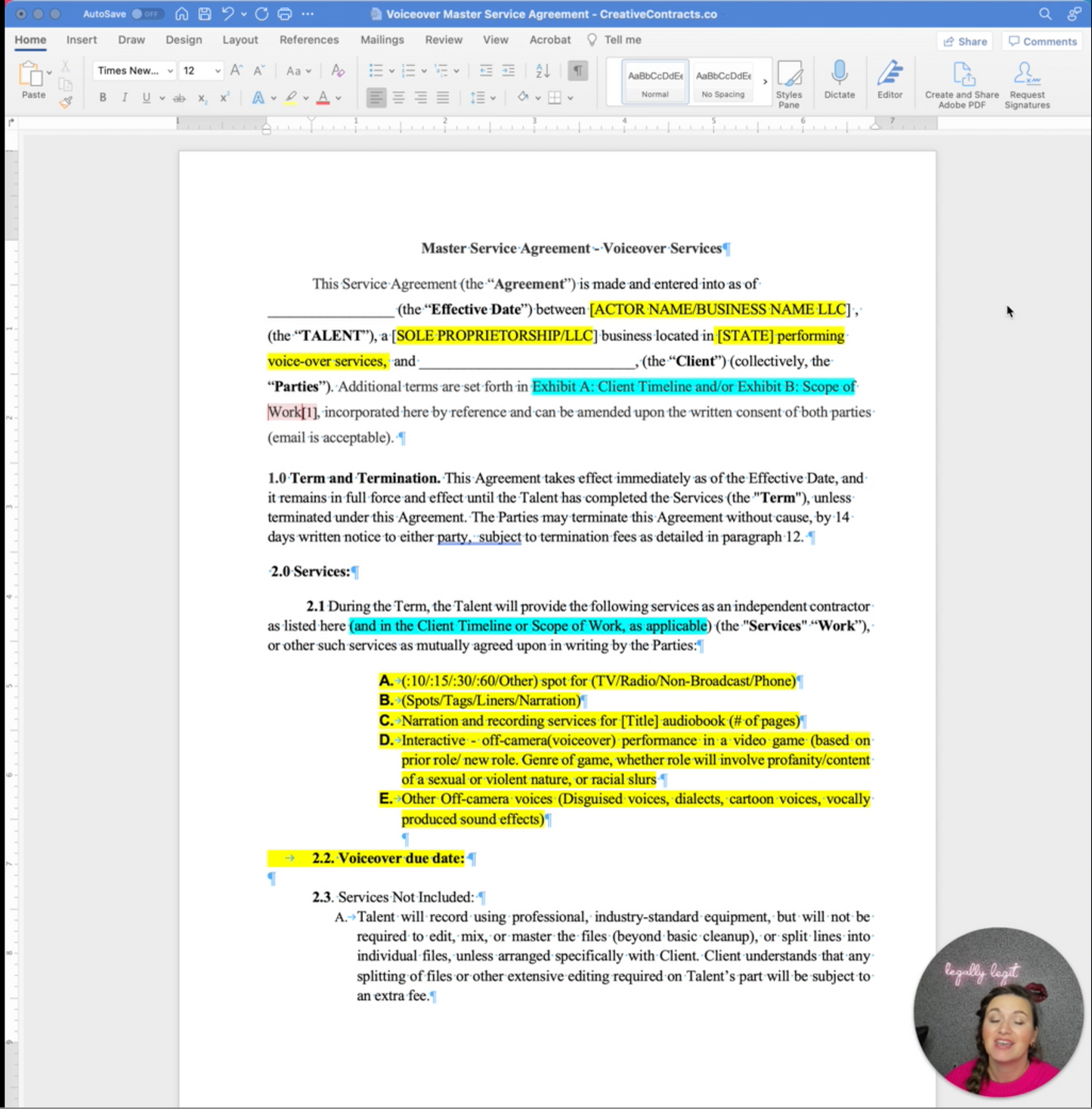Switch to the References tab

coord(308,39)
